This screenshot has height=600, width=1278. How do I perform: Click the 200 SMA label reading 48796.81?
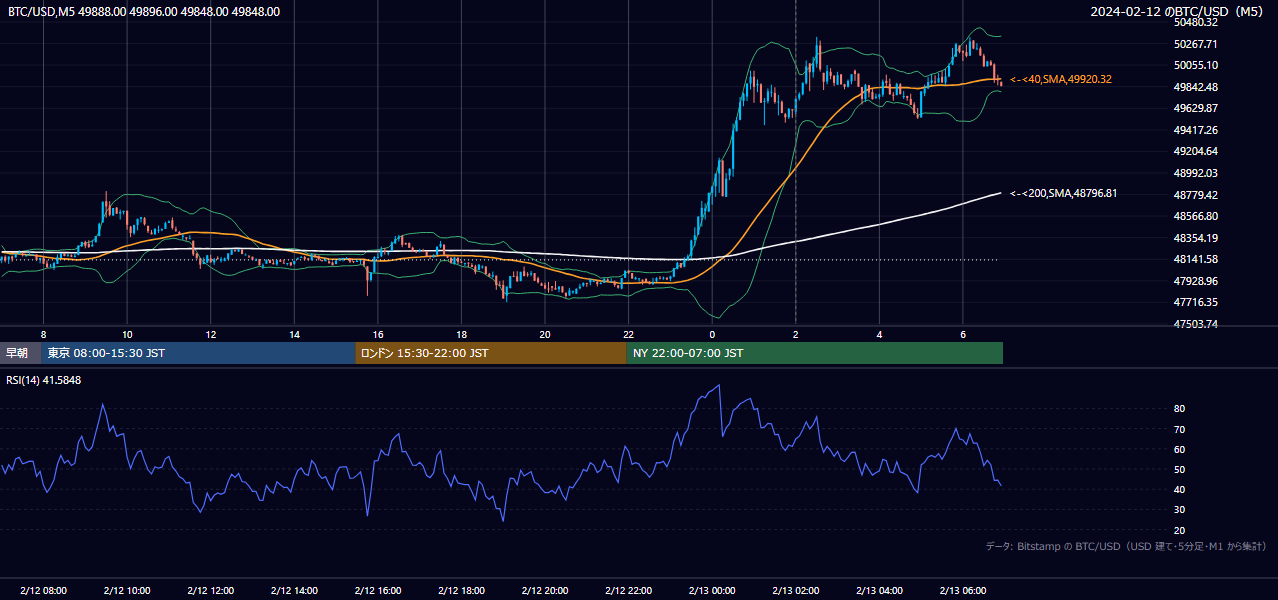[1064, 193]
